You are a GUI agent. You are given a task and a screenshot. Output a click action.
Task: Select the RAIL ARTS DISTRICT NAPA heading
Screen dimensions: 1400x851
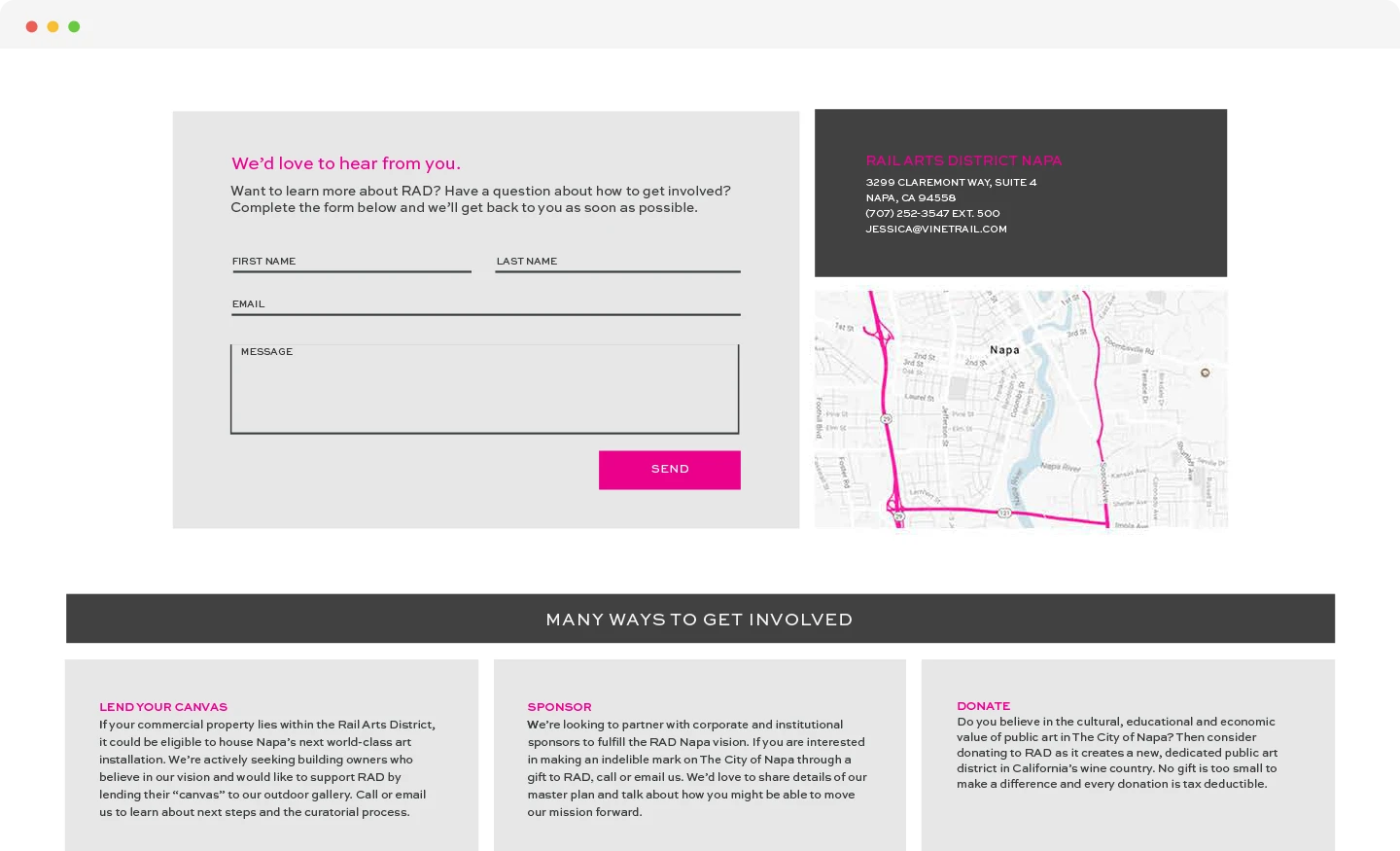coord(963,160)
